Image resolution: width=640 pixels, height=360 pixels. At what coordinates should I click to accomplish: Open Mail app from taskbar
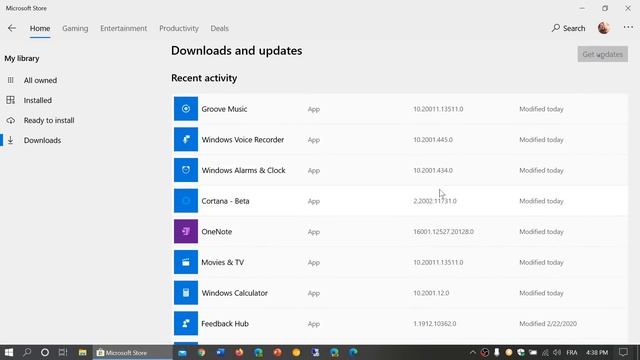[x=182, y=352]
